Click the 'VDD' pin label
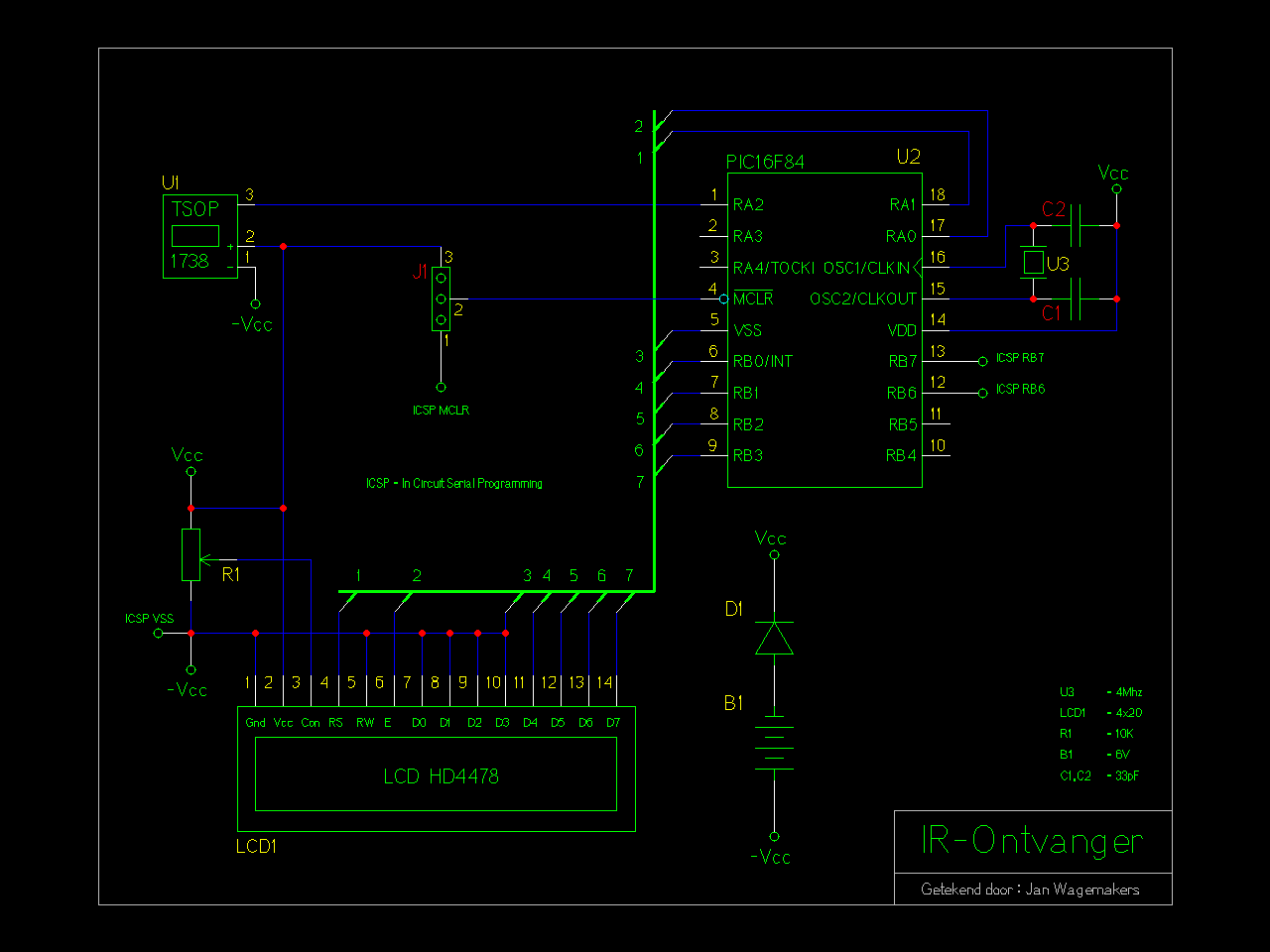 903,331
